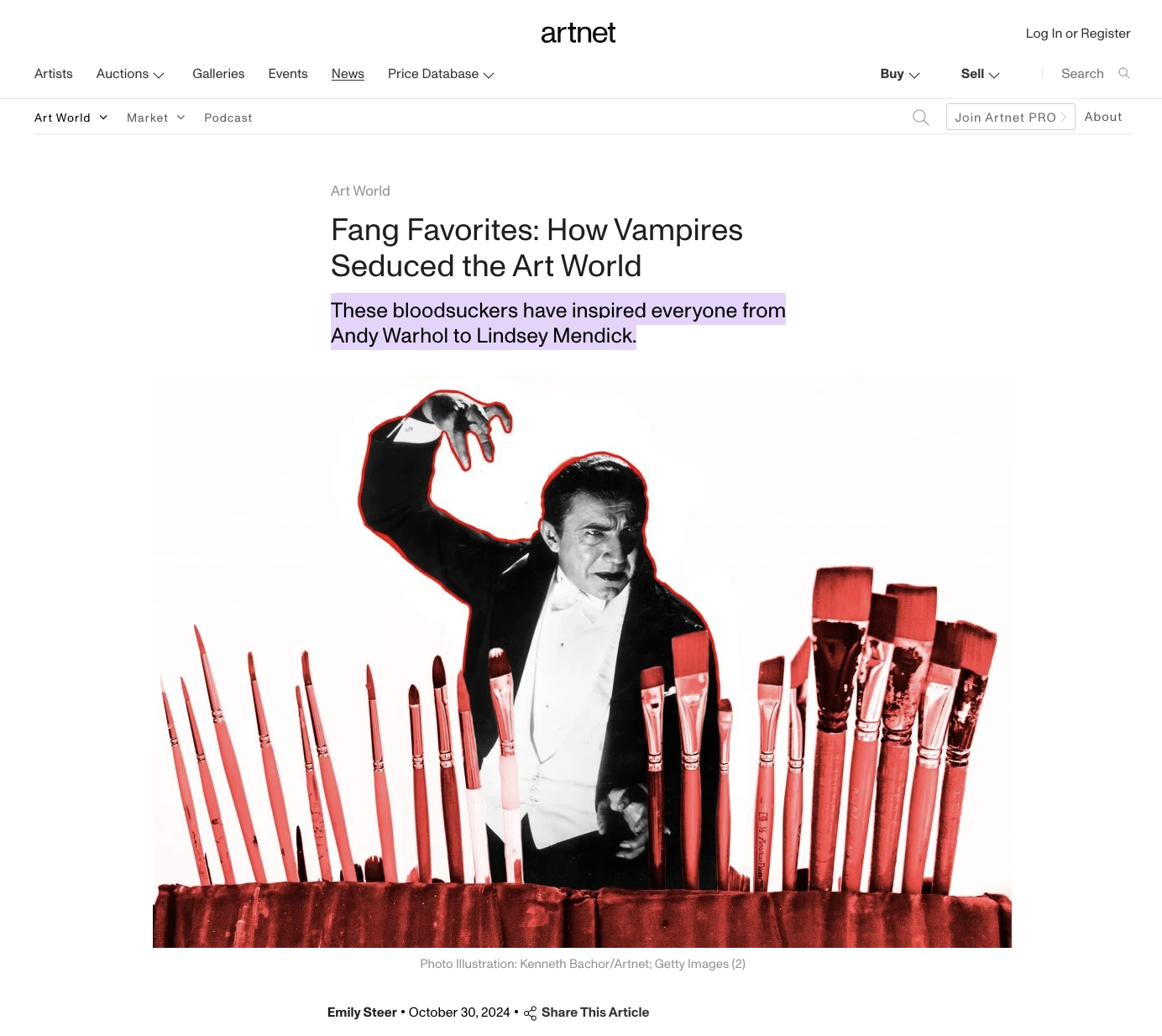Click author name Emily Steer
The width and height of the screenshot is (1162, 1036).
pos(362,1012)
